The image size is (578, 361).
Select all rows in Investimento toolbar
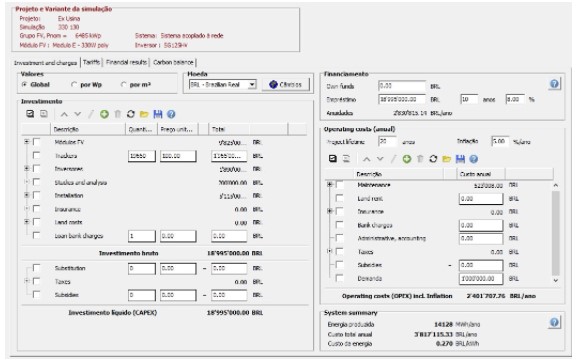click(x=30, y=114)
